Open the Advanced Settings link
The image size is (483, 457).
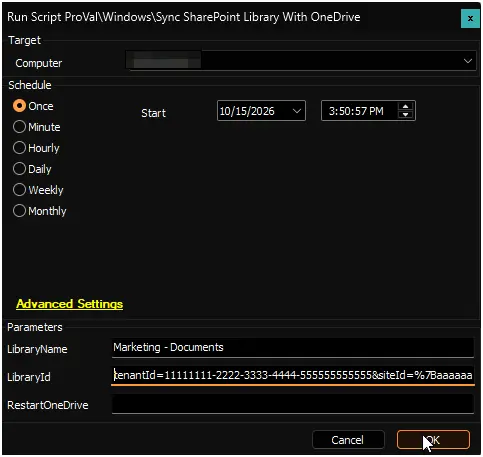[x=70, y=304]
